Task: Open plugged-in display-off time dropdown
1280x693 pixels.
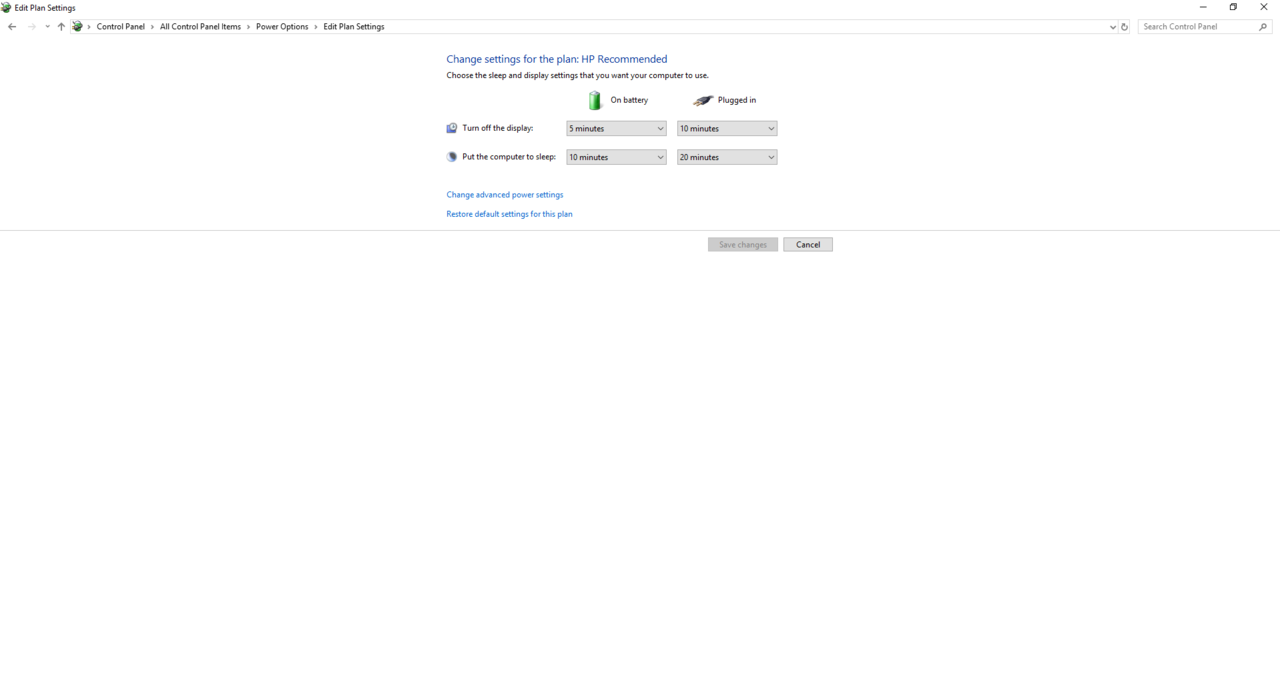Action: (x=727, y=128)
